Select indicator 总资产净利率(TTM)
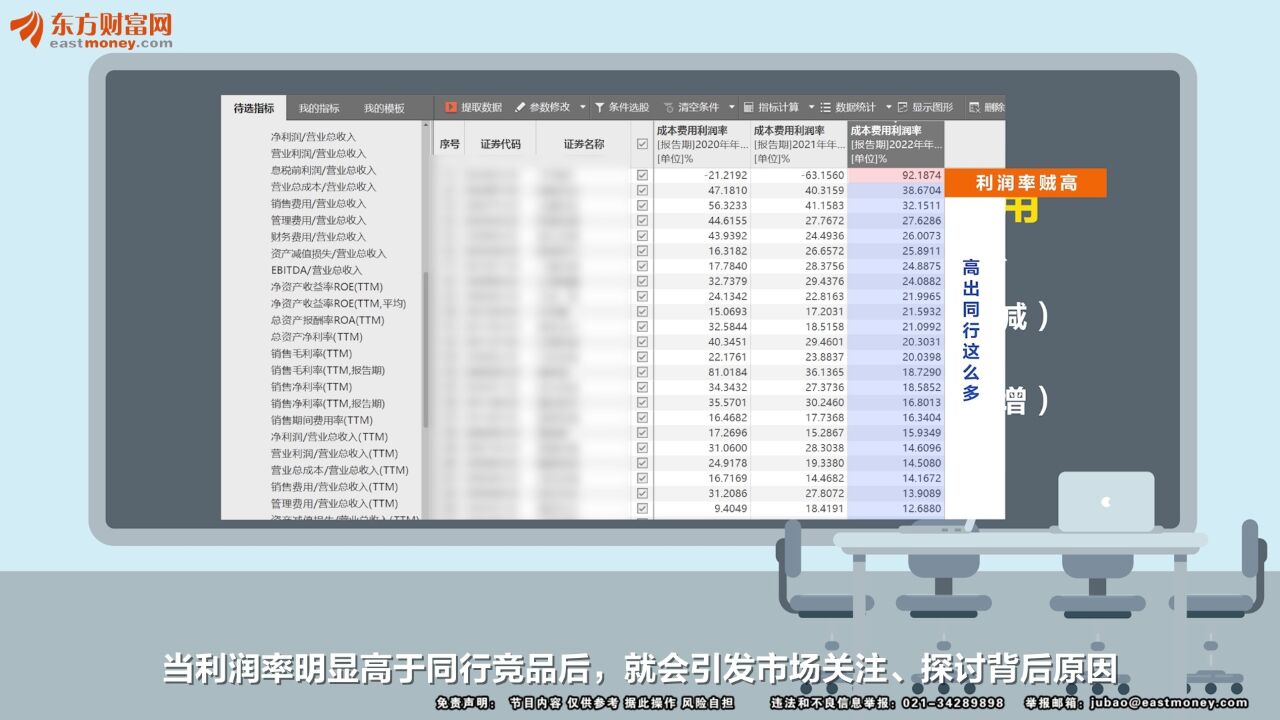 pyautogui.click(x=316, y=337)
